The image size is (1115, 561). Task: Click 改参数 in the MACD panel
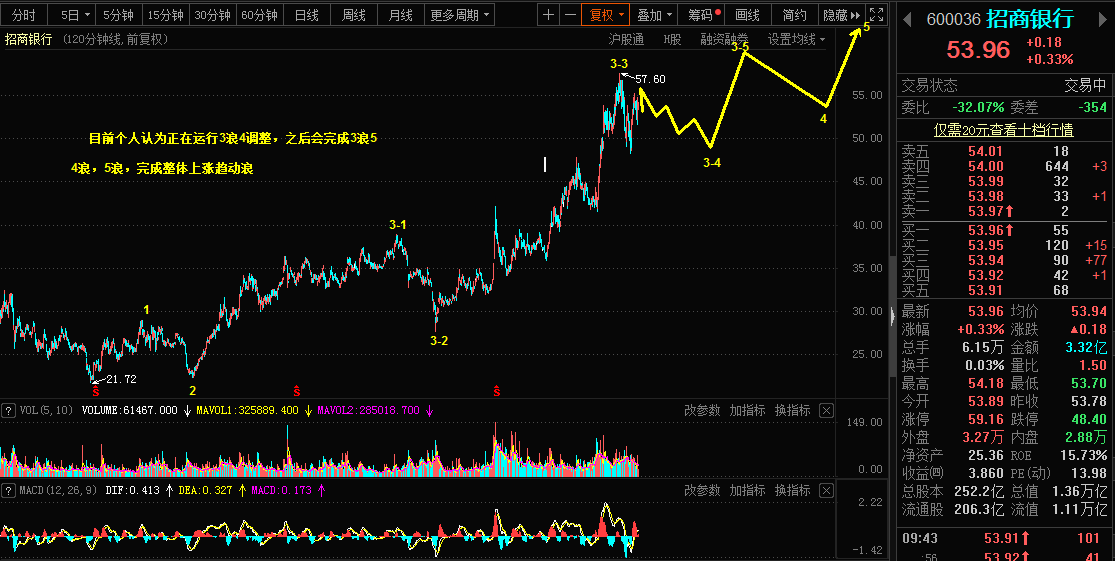pyautogui.click(x=702, y=490)
